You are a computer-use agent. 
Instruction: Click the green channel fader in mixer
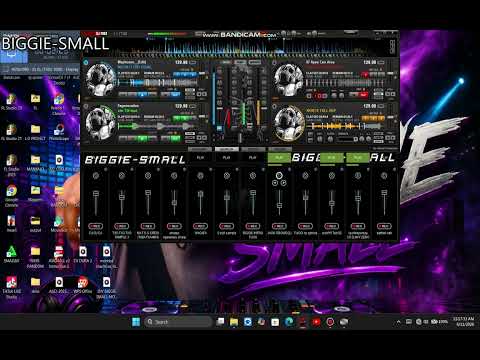[x=244, y=113]
